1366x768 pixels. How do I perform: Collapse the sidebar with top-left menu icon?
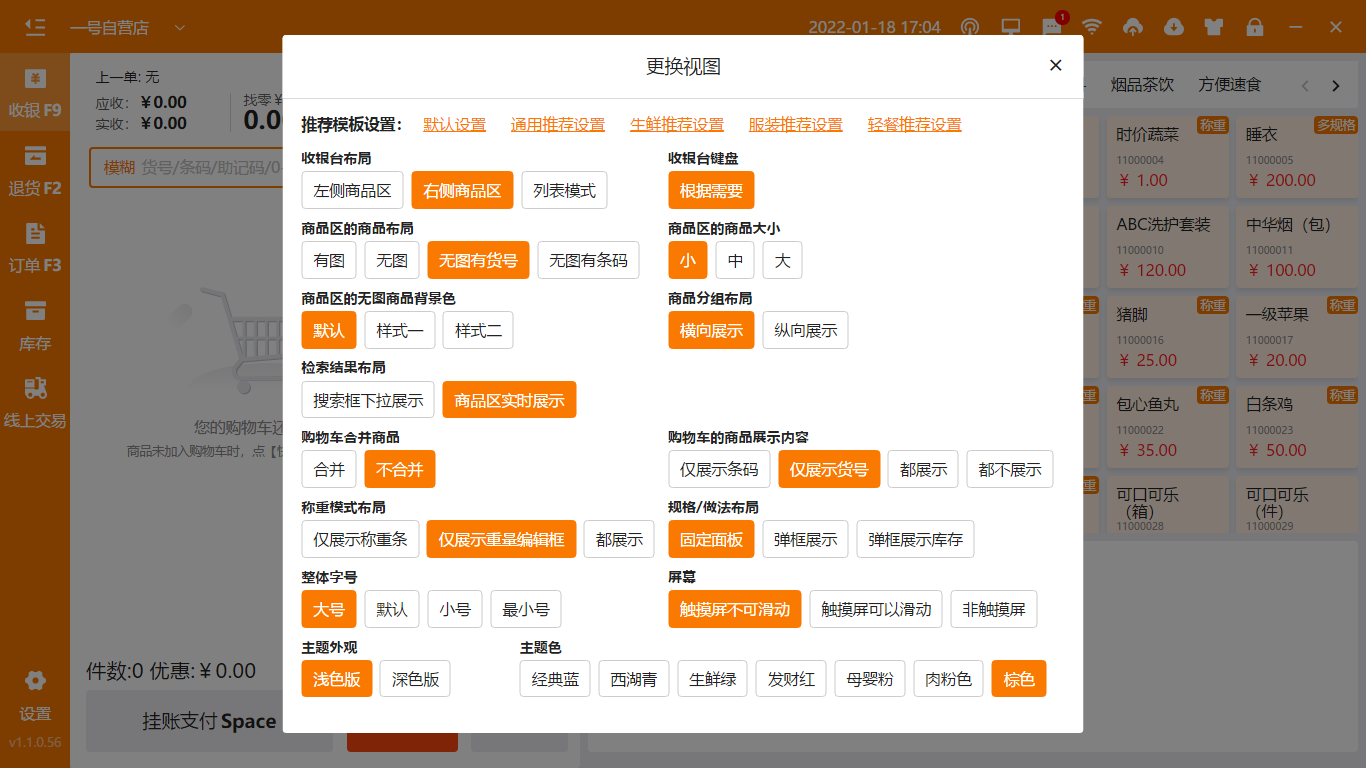click(x=35, y=27)
